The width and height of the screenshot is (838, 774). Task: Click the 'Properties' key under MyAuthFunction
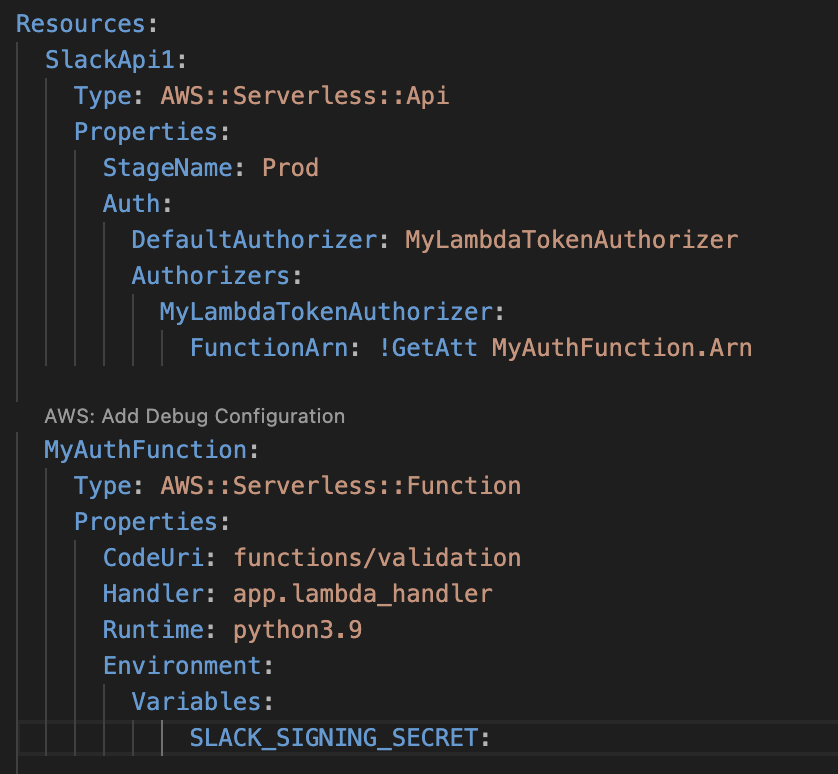click(x=146, y=522)
